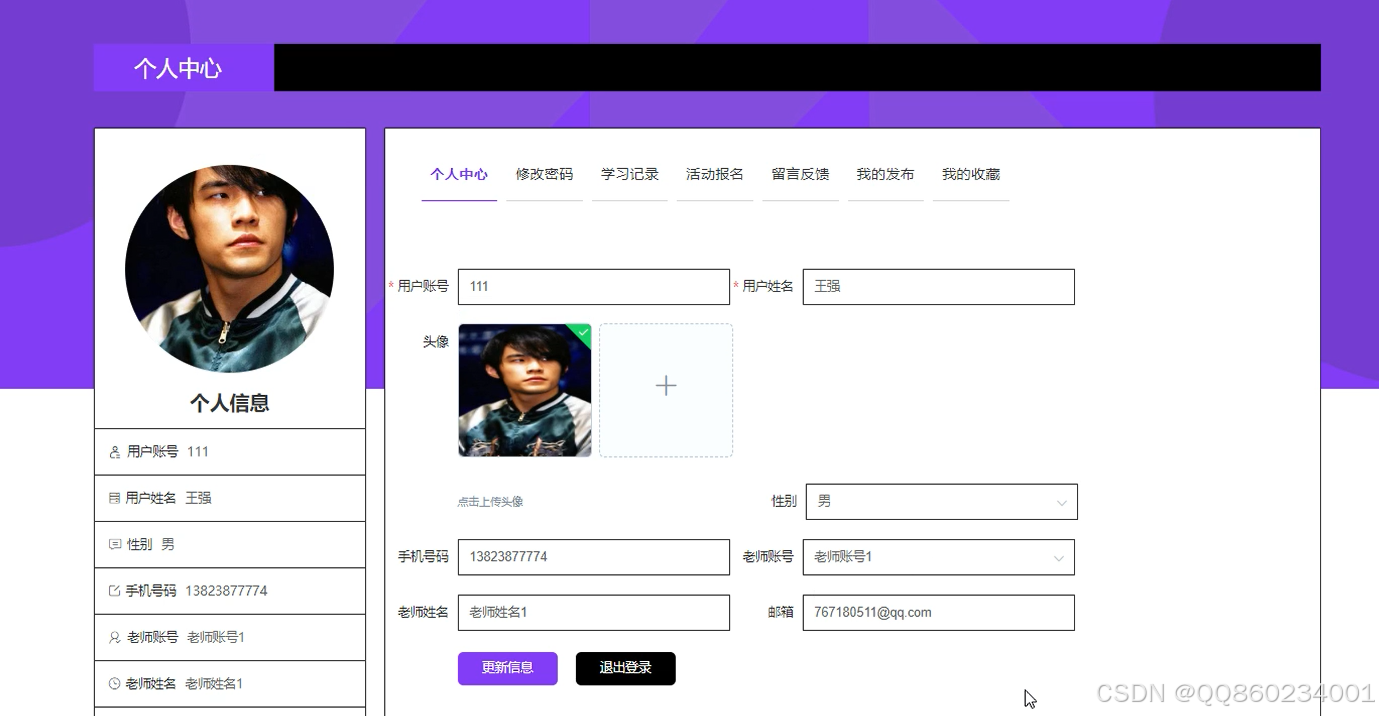Switch to the 个人中心 tab
Viewport: 1379px width, 716px height.
tap(459, 174)
